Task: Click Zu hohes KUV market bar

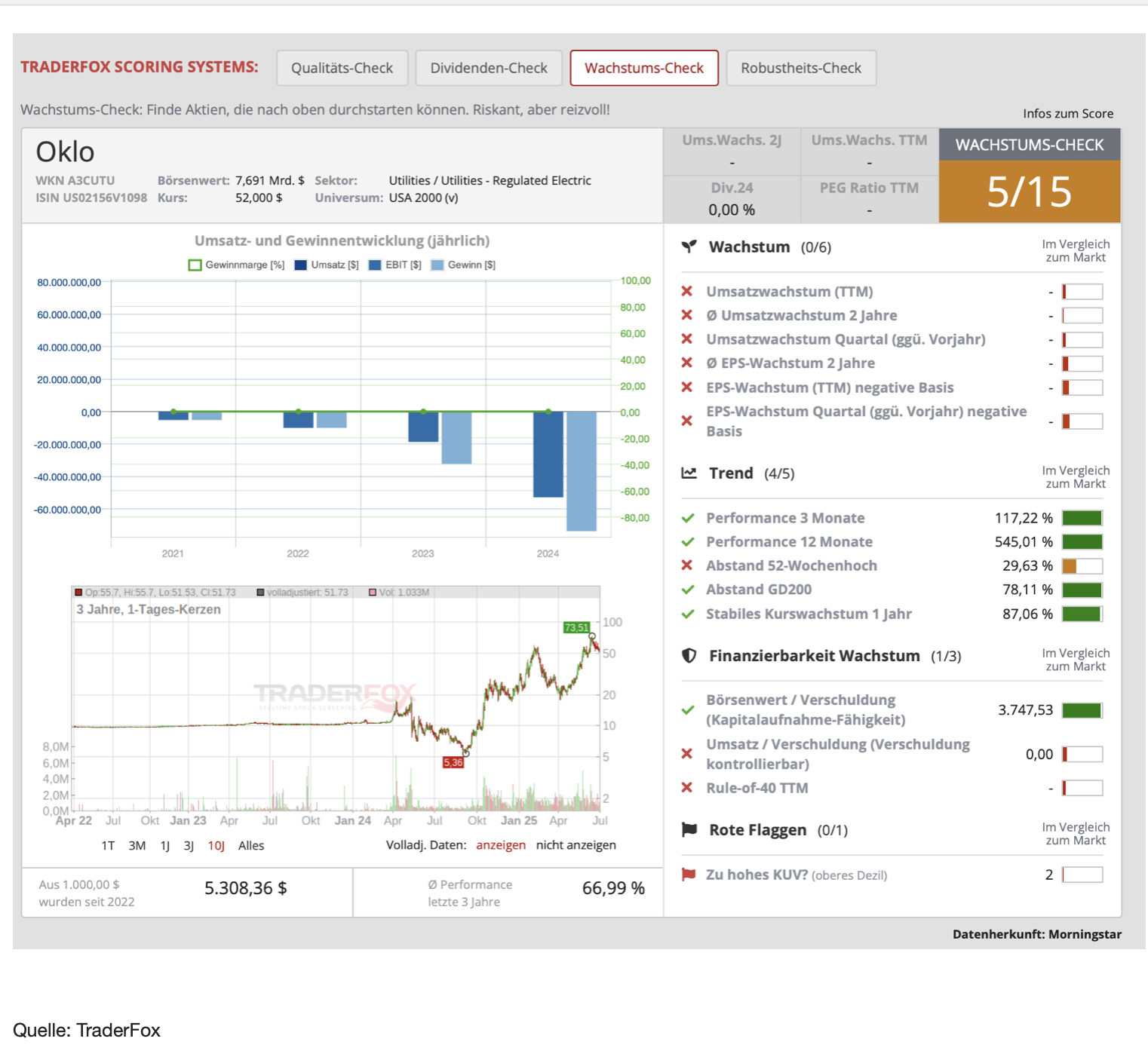Action: (x=1082, y=875)
